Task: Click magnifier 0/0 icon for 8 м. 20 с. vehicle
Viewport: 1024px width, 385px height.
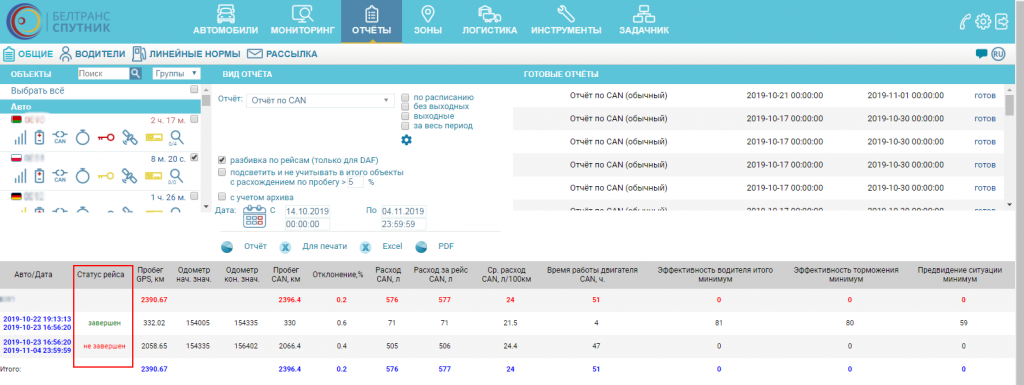Action: click(175, 176)
